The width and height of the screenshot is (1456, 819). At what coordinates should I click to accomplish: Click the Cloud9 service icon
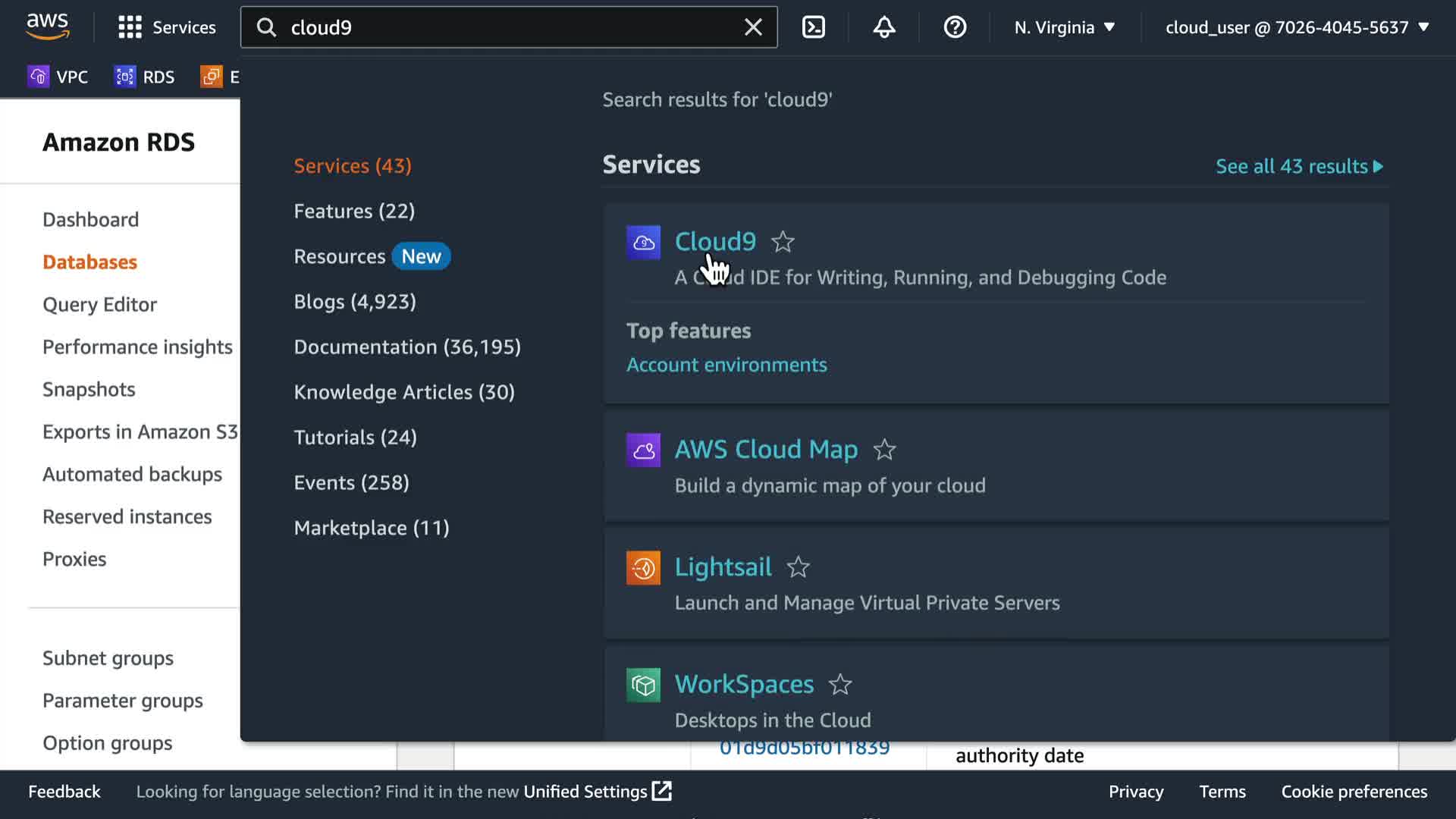click(x=643, y=243)
